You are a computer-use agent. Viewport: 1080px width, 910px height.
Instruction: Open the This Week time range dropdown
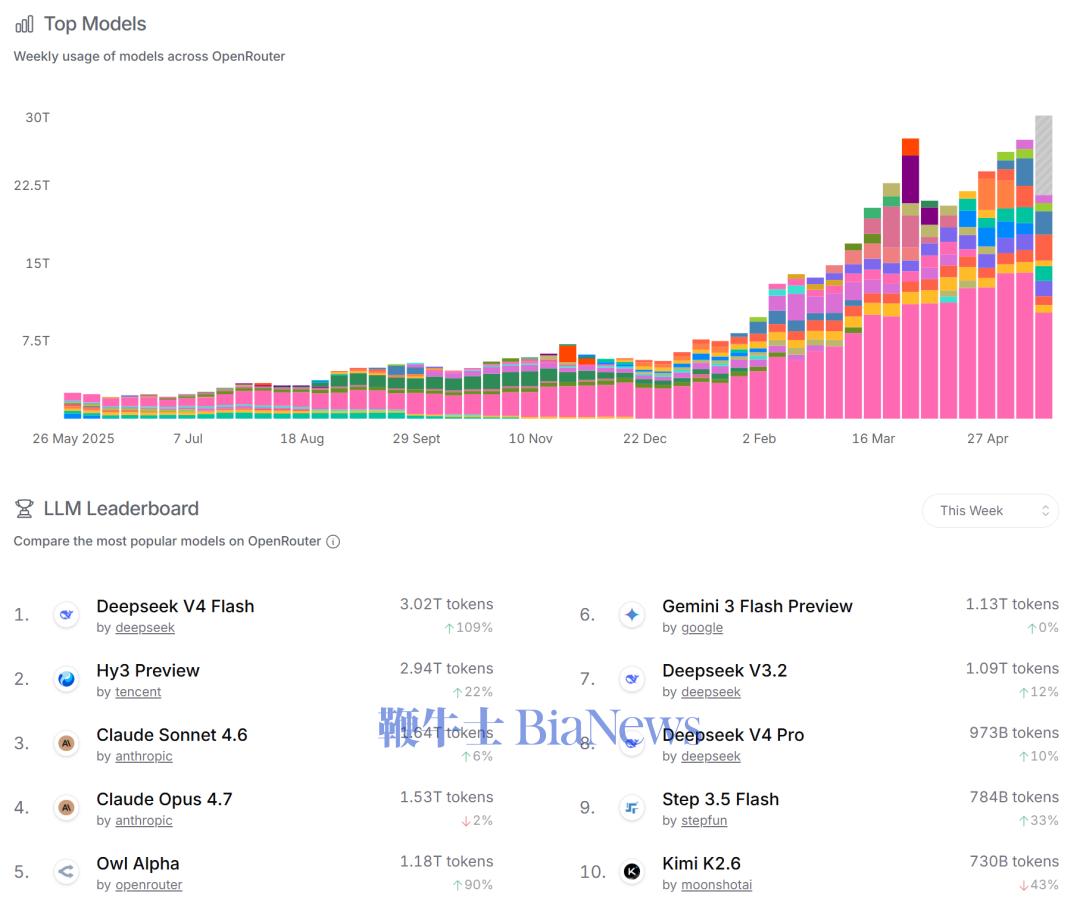pos(990,510)
